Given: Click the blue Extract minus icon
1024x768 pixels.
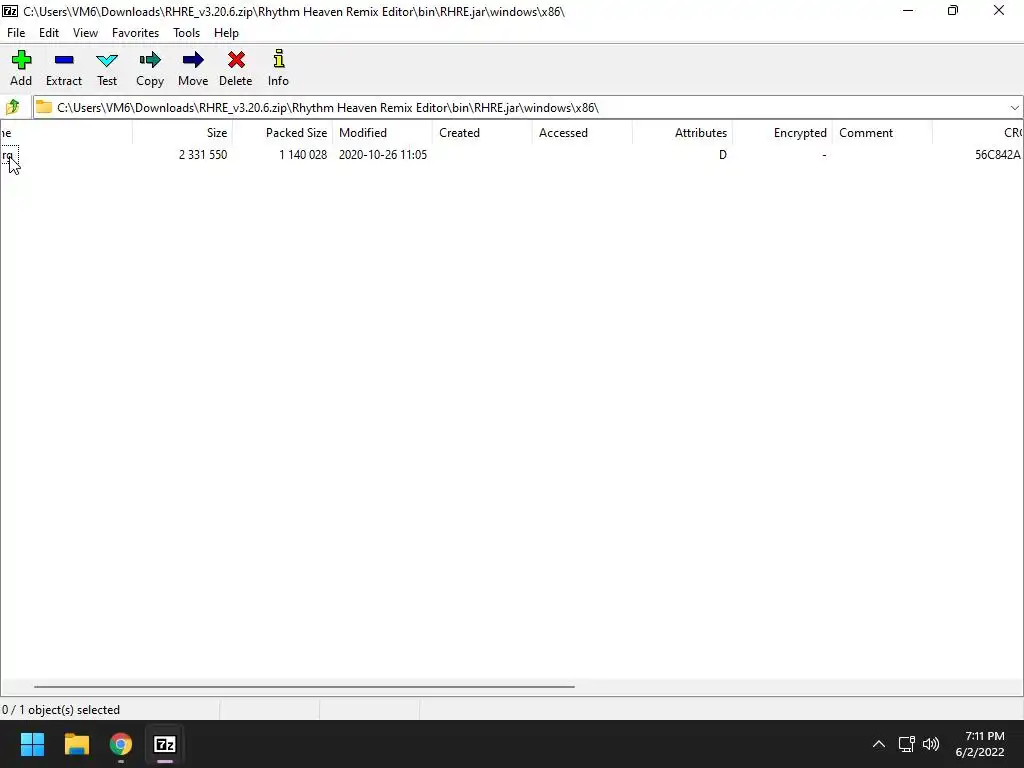Looking at the screenshot, I should 64,60.
